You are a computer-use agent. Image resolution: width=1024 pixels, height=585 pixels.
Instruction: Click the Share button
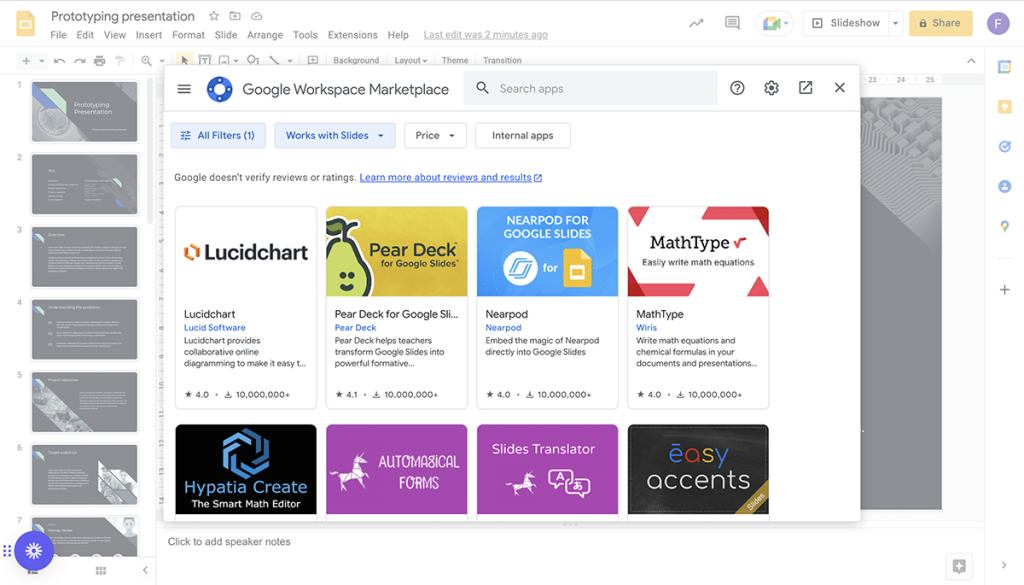click(940, 24)
